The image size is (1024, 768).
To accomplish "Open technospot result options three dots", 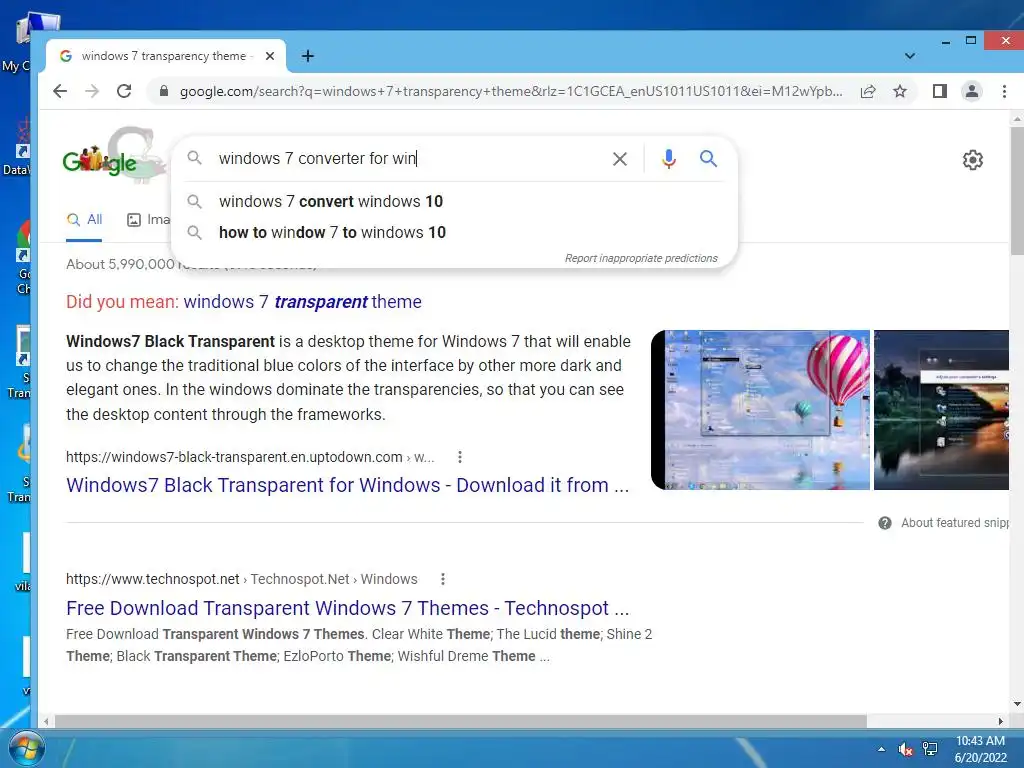I will point(443,579).
